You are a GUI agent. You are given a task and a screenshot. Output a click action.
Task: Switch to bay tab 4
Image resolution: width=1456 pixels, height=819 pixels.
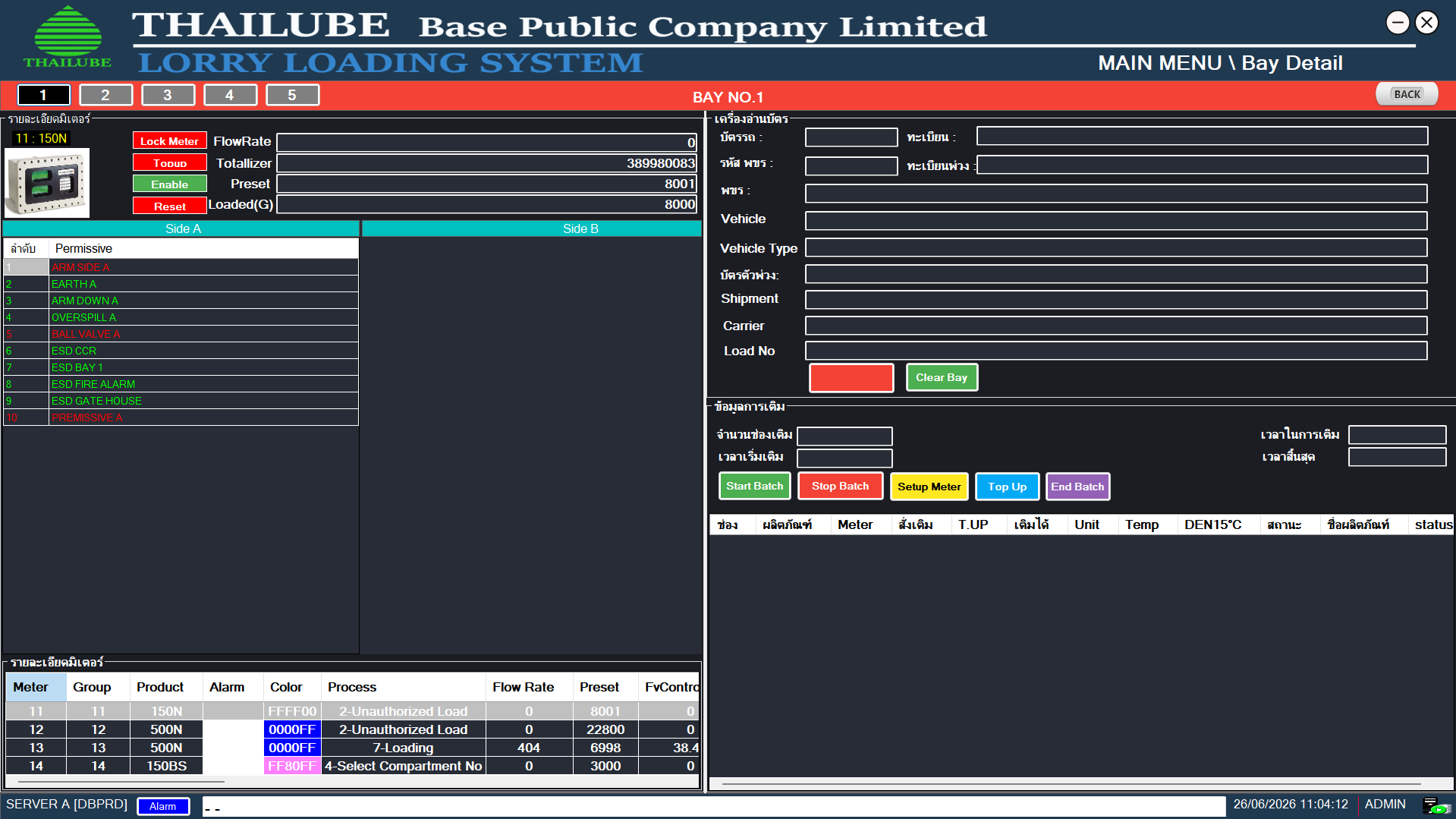[231, 95]
